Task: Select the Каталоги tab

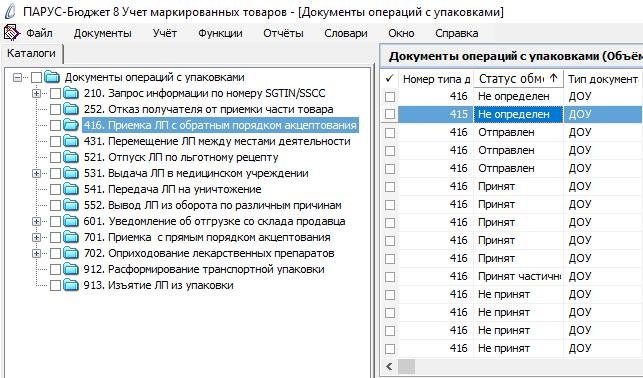Action: coord(32,53)
